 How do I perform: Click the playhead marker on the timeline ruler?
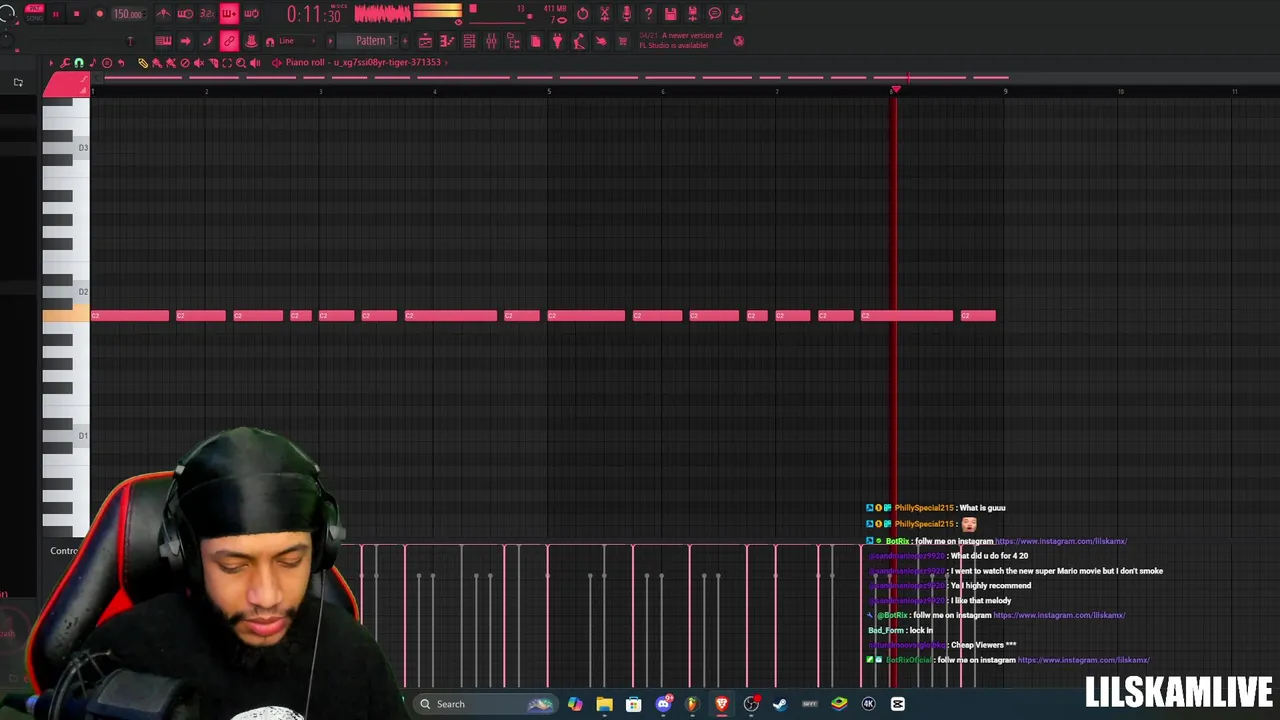pos(895,90)
